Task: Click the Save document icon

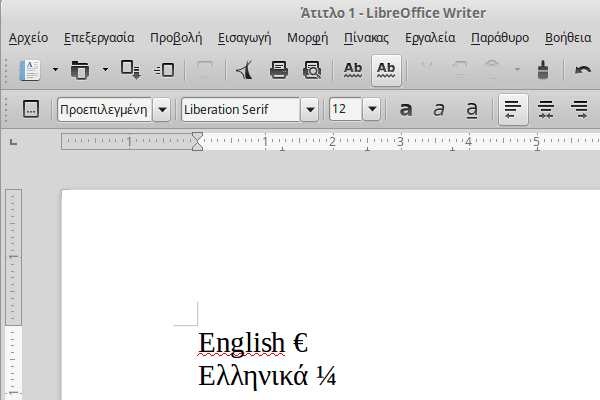Action: (130, 70)
